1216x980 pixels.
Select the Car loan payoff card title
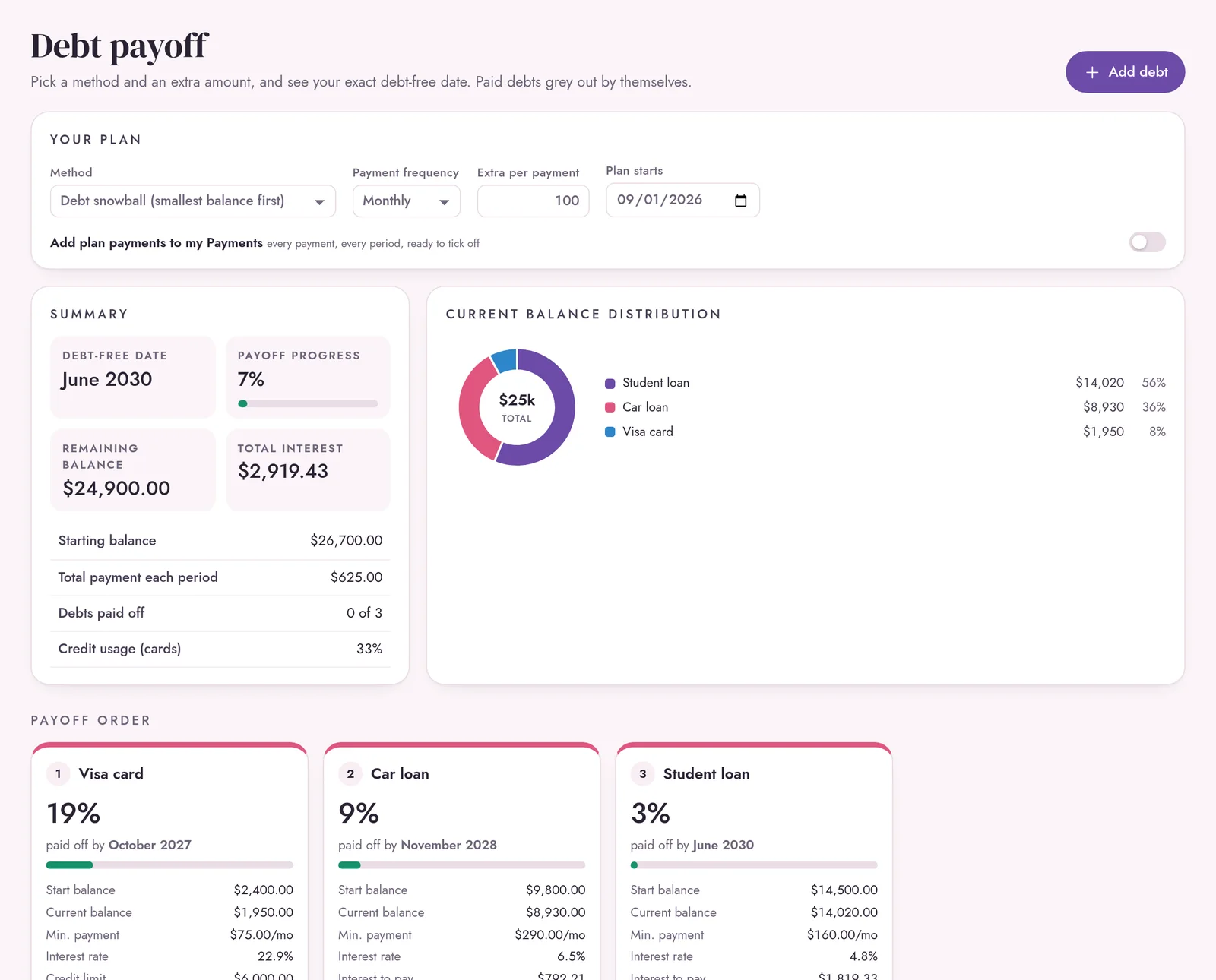click(400, 774)
